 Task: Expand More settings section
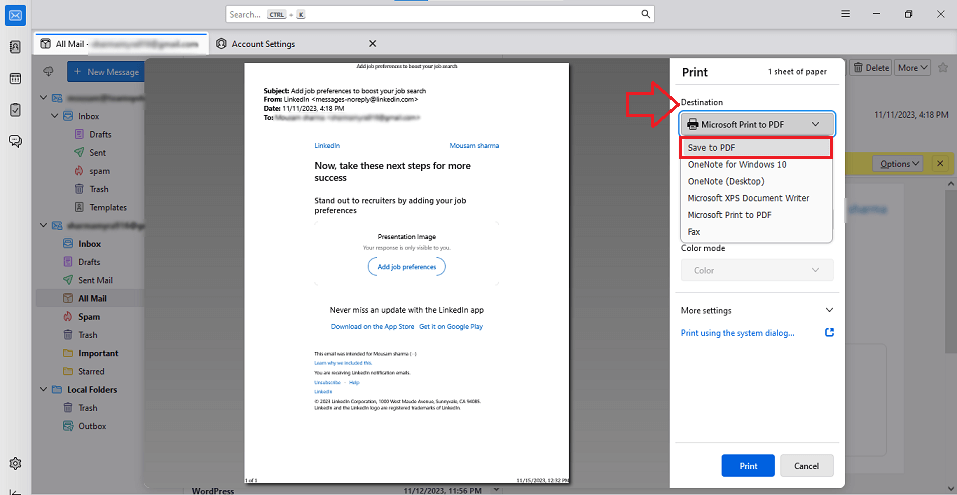tap(757, 310)
